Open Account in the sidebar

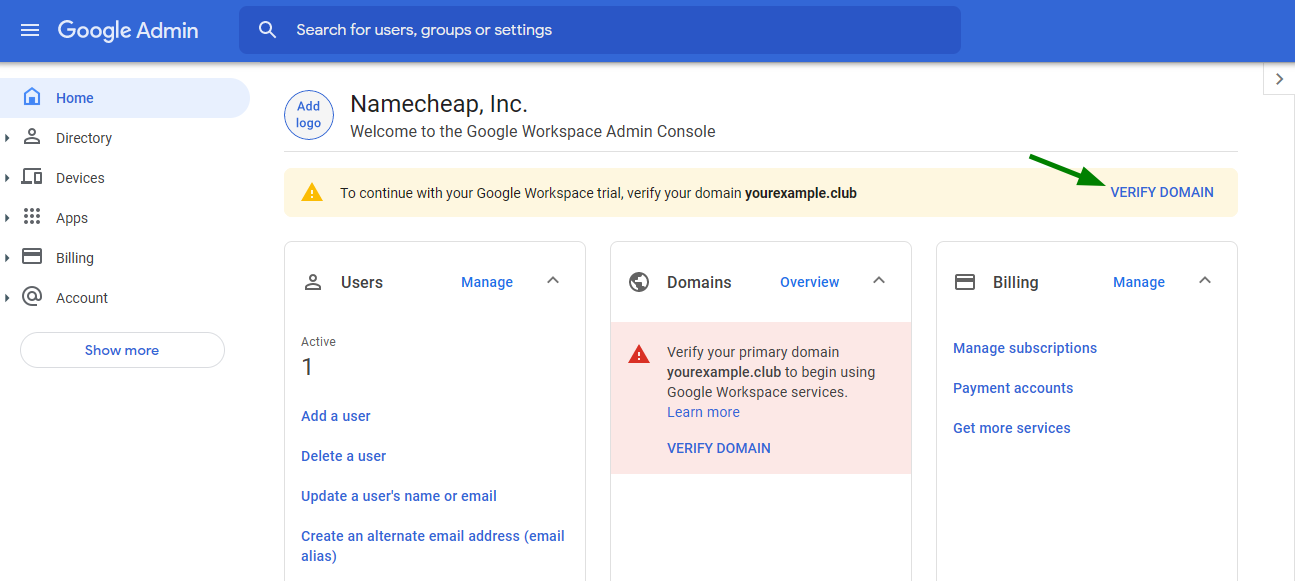click(x=82, y=298)
